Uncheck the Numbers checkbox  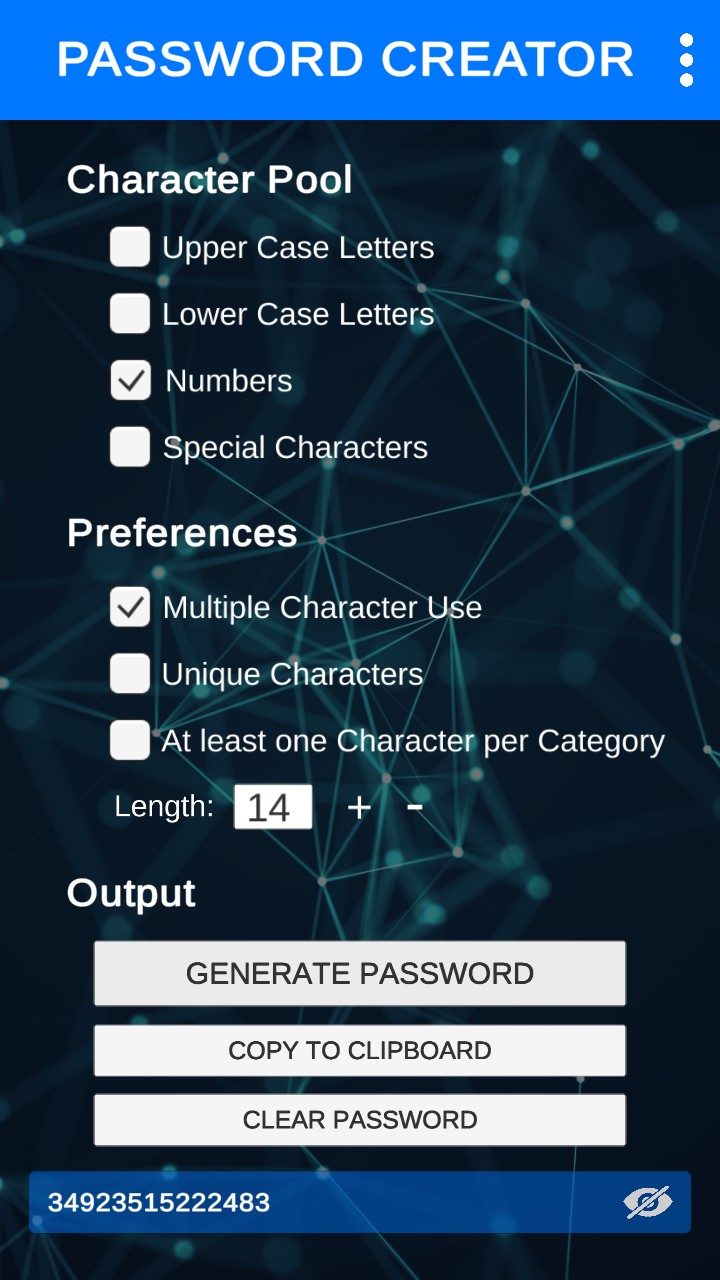(130, 381)
